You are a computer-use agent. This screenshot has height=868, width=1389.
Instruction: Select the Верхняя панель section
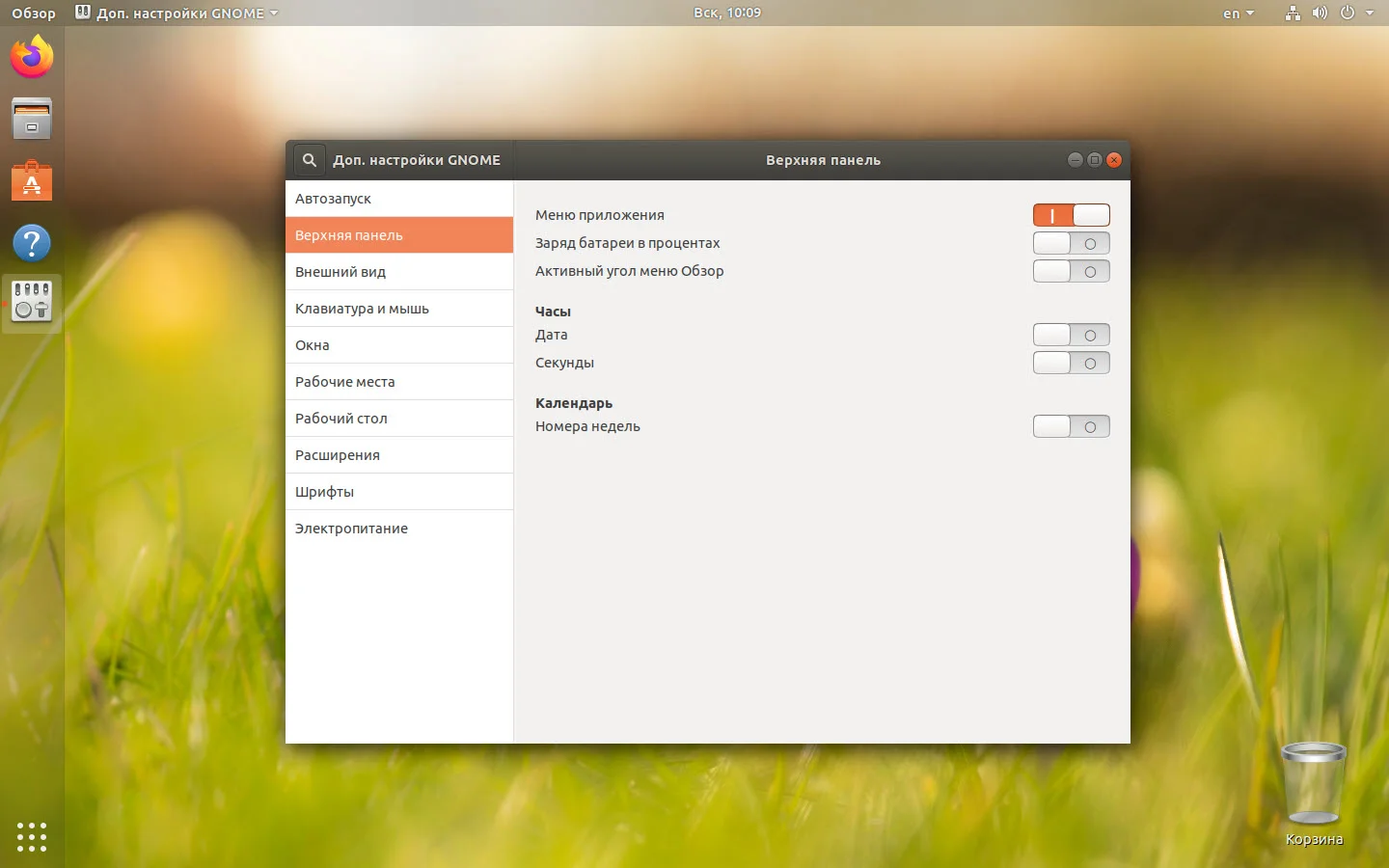coord(399,235)
